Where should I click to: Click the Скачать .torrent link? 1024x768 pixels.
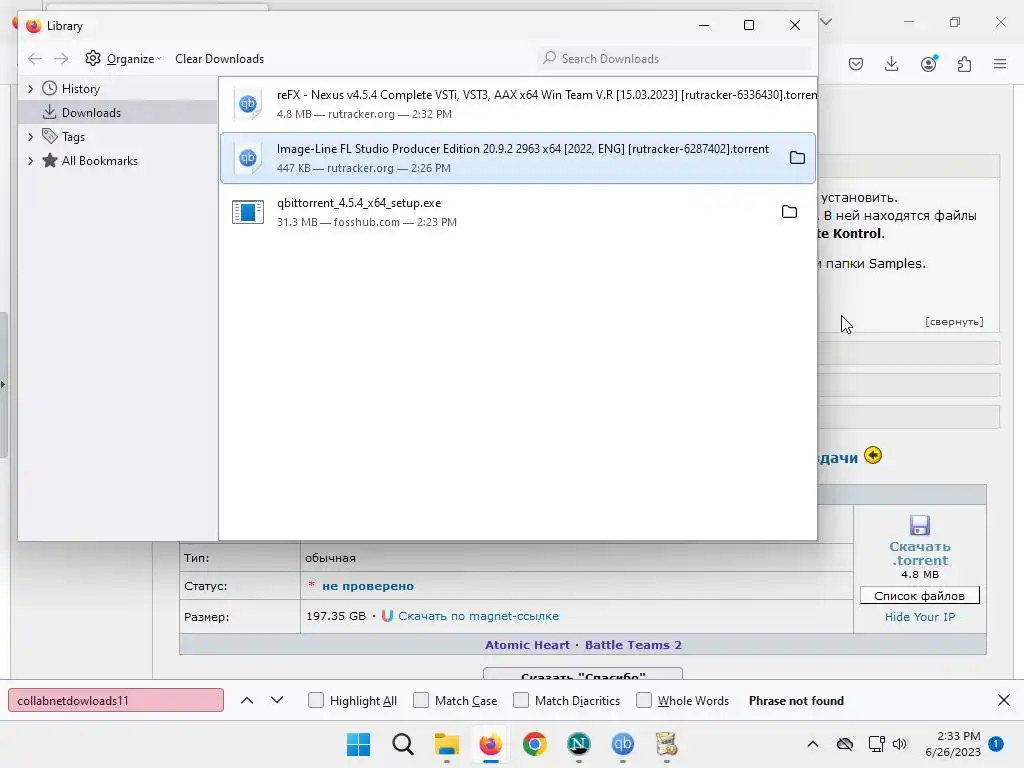coord(920,554)
